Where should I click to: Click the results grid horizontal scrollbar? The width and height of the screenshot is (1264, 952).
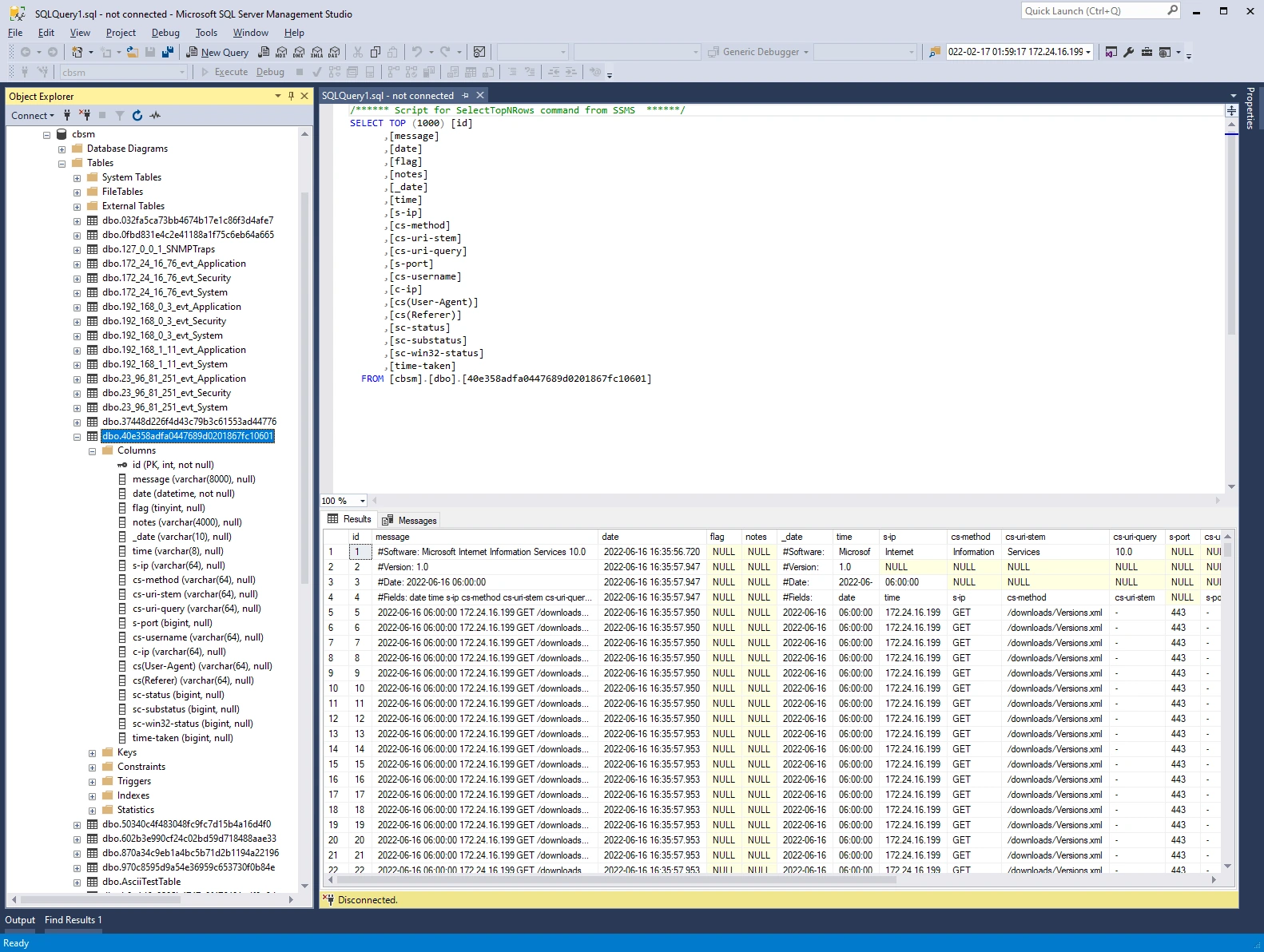tap(615, 879)
